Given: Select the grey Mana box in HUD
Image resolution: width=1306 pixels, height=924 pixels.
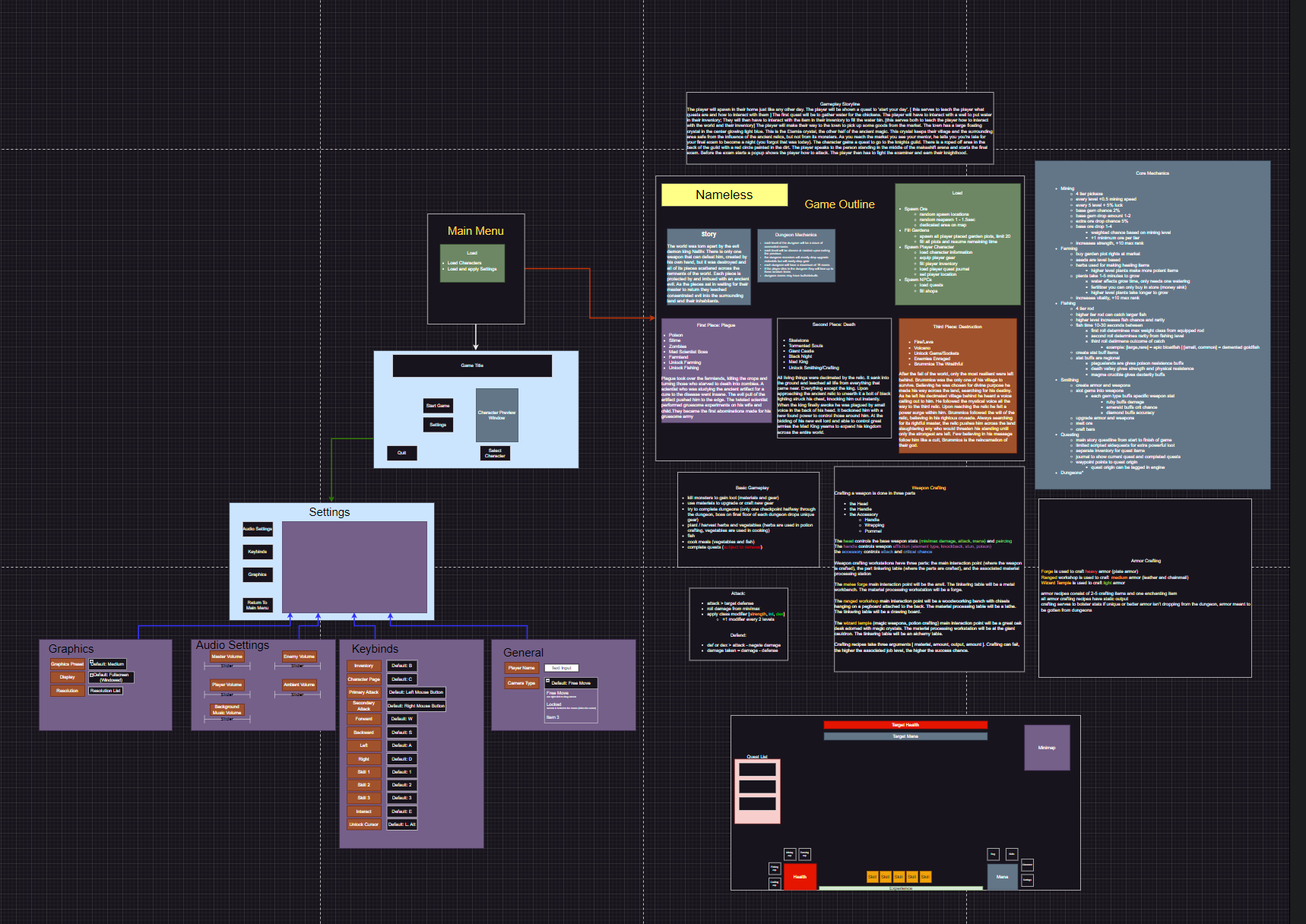Looking at the screenshot, I should pos(1002,877).
